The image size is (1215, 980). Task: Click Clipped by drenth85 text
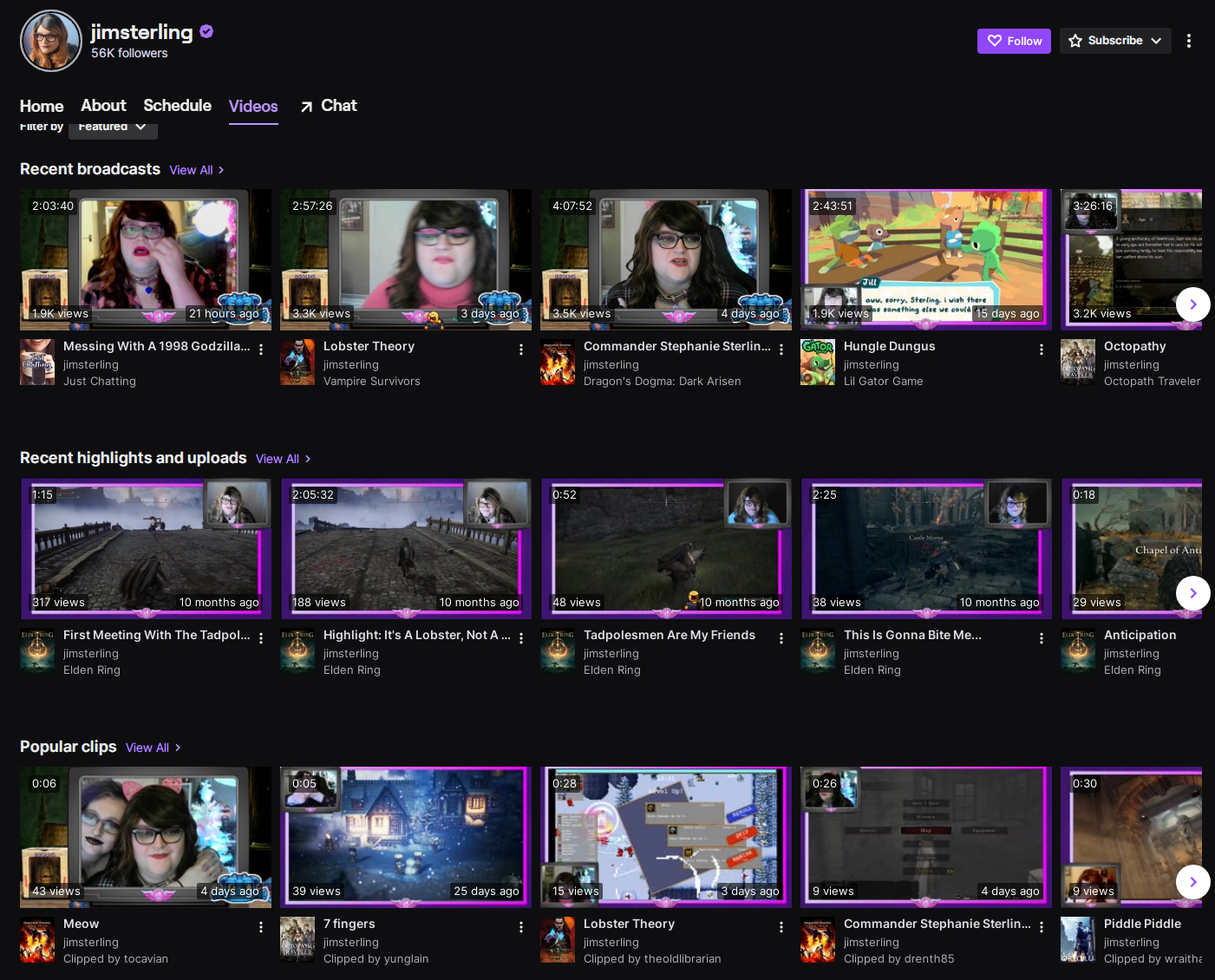(898, 958)
